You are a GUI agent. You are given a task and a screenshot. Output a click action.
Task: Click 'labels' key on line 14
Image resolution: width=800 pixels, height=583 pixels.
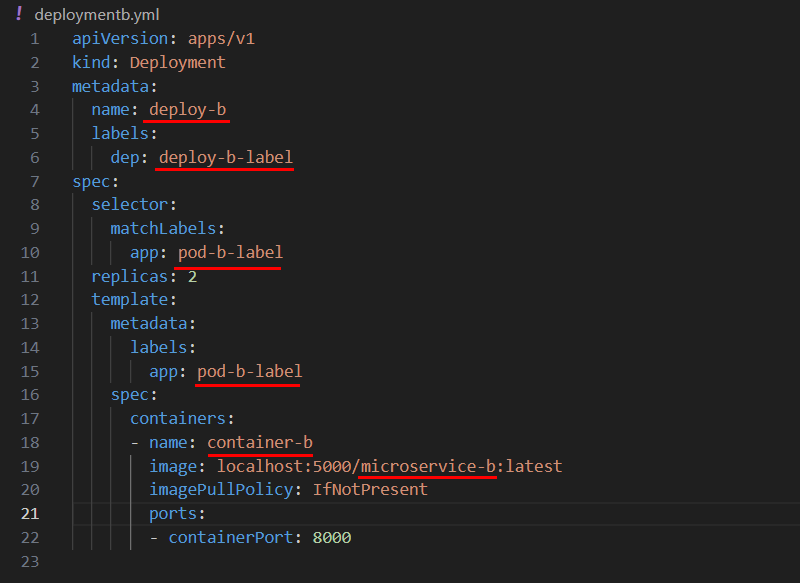tap(159, 347)
